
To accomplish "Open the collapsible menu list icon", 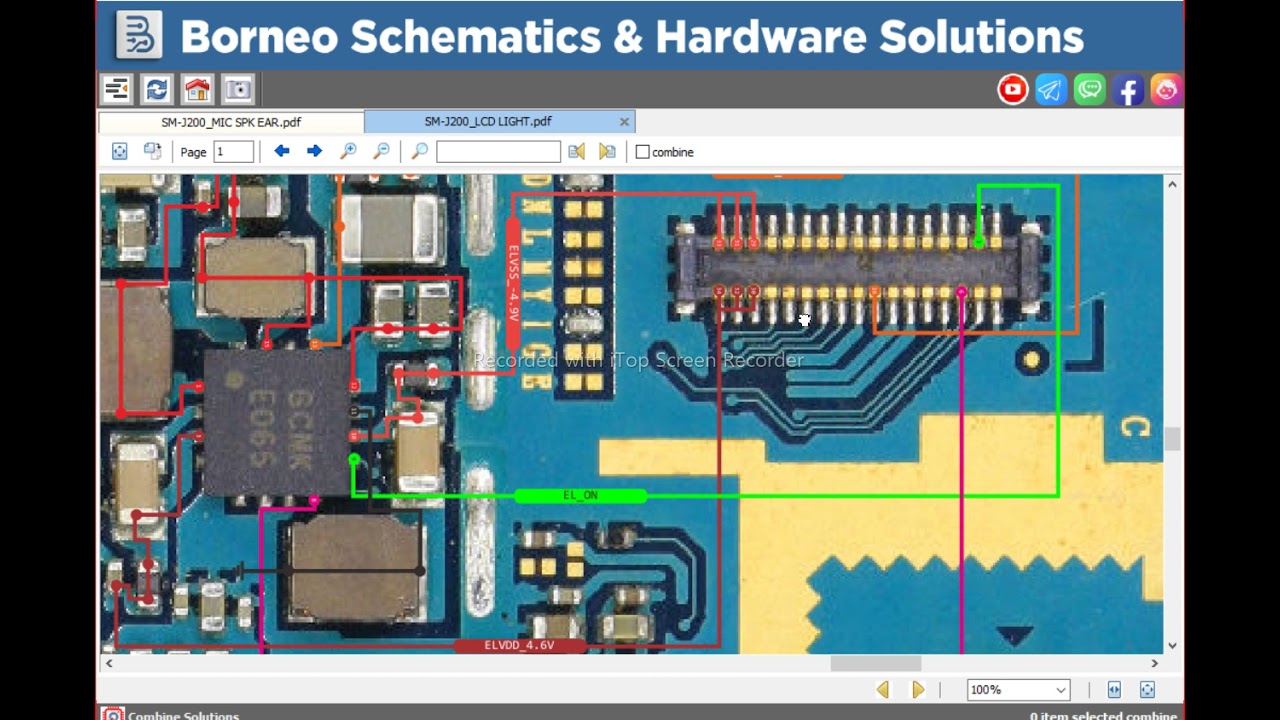I will pos(117,90).
